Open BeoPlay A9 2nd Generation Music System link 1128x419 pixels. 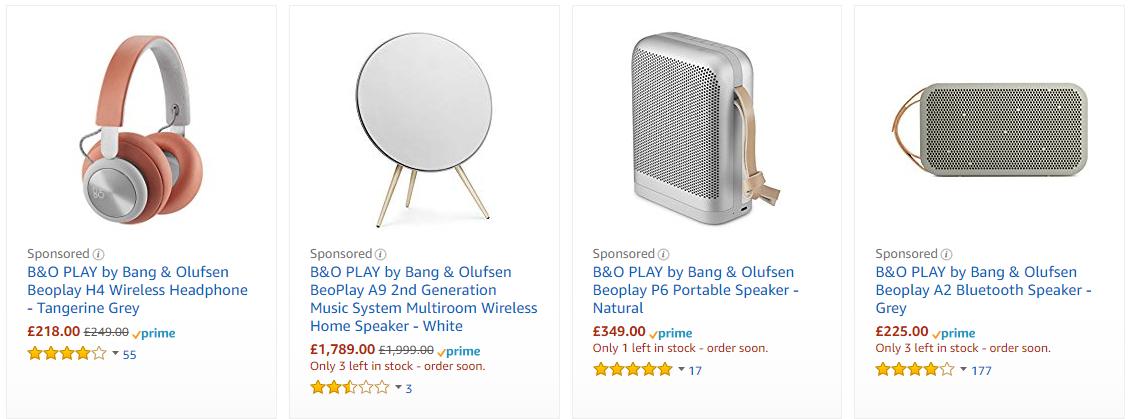click(423, 299)
